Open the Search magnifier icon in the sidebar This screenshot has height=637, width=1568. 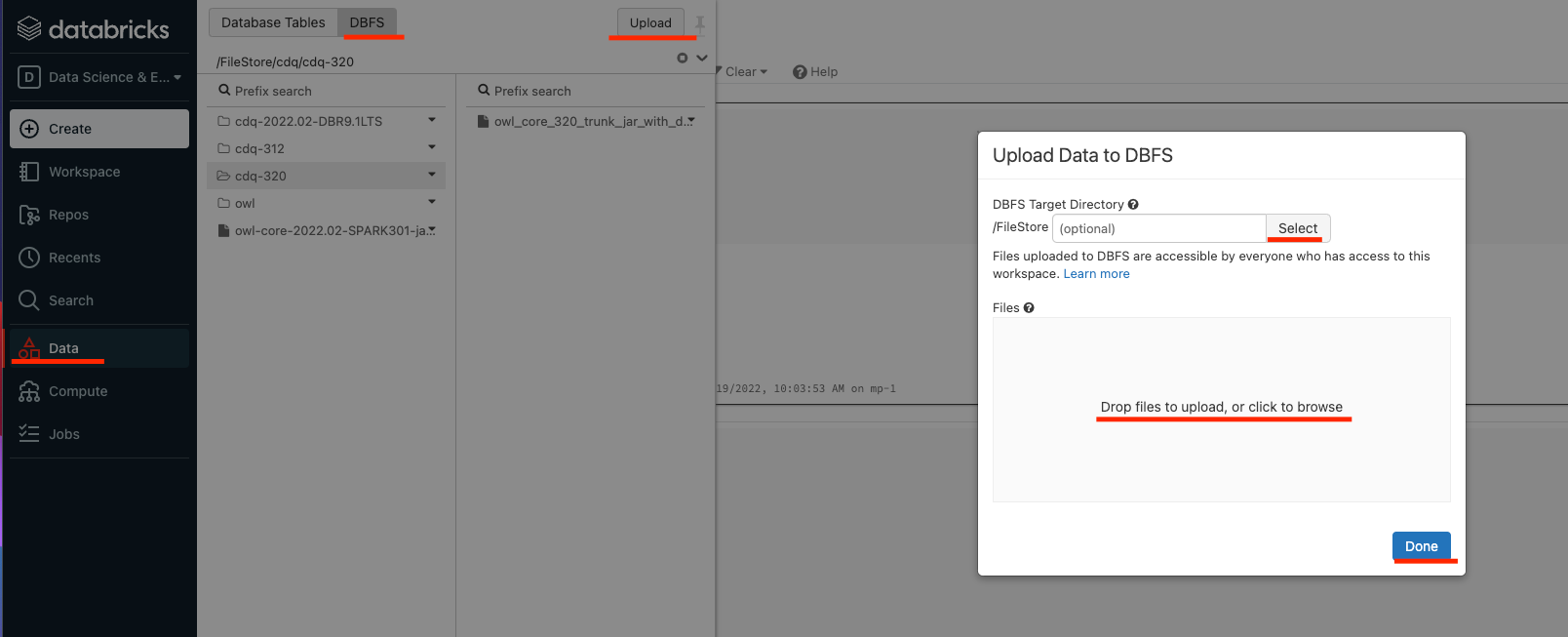[x=29, y=300]
